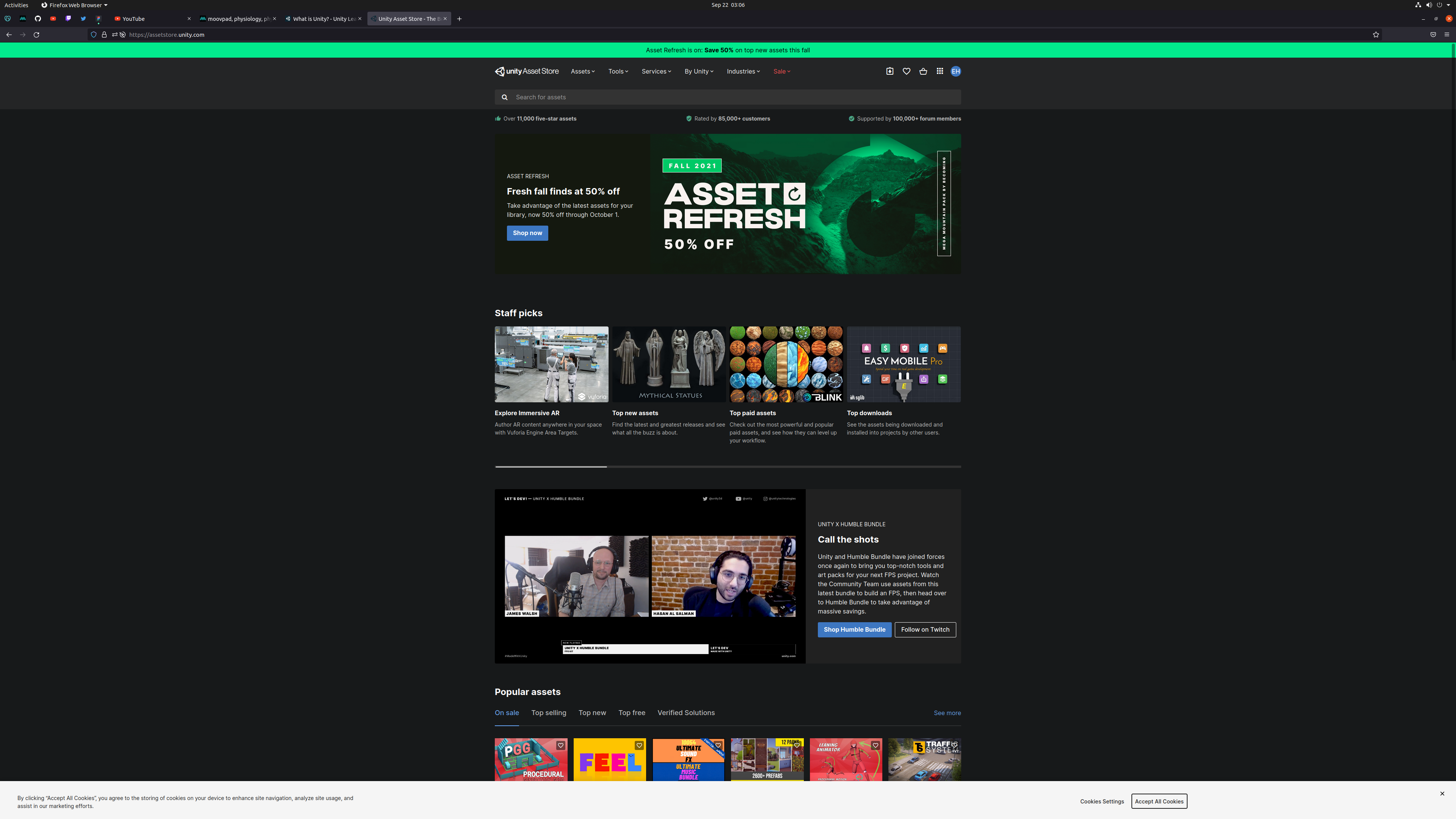The height and width of the screenshot is (819, 1456).
Task: Select the Verified Solutions tab
Action: click(x=686, y=713)
